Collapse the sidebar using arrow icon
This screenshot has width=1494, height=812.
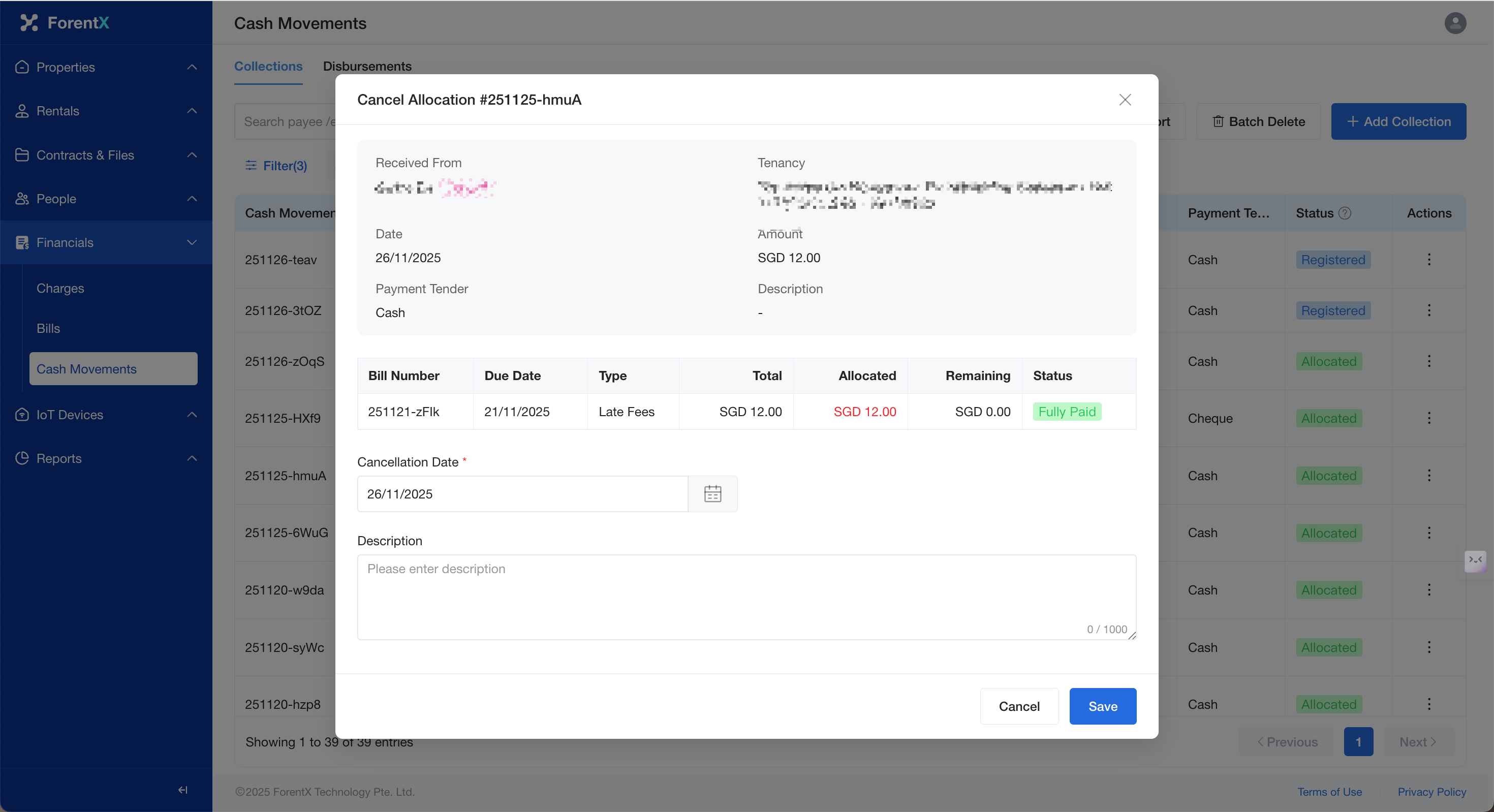coord(183,789)
